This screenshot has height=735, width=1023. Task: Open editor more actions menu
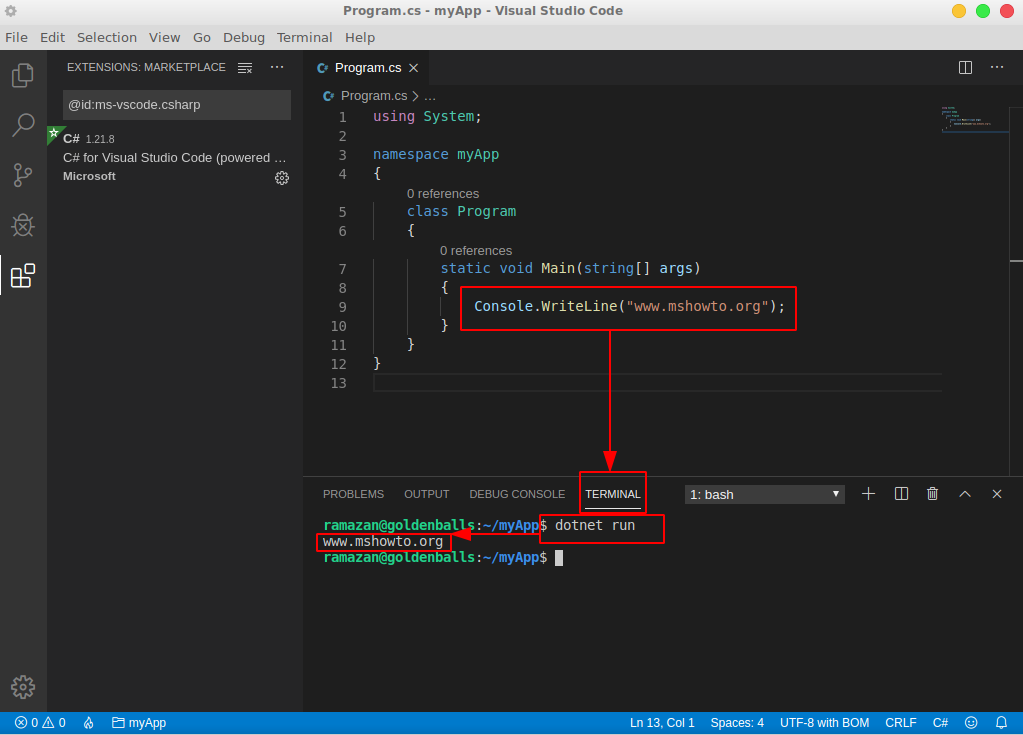997,67
